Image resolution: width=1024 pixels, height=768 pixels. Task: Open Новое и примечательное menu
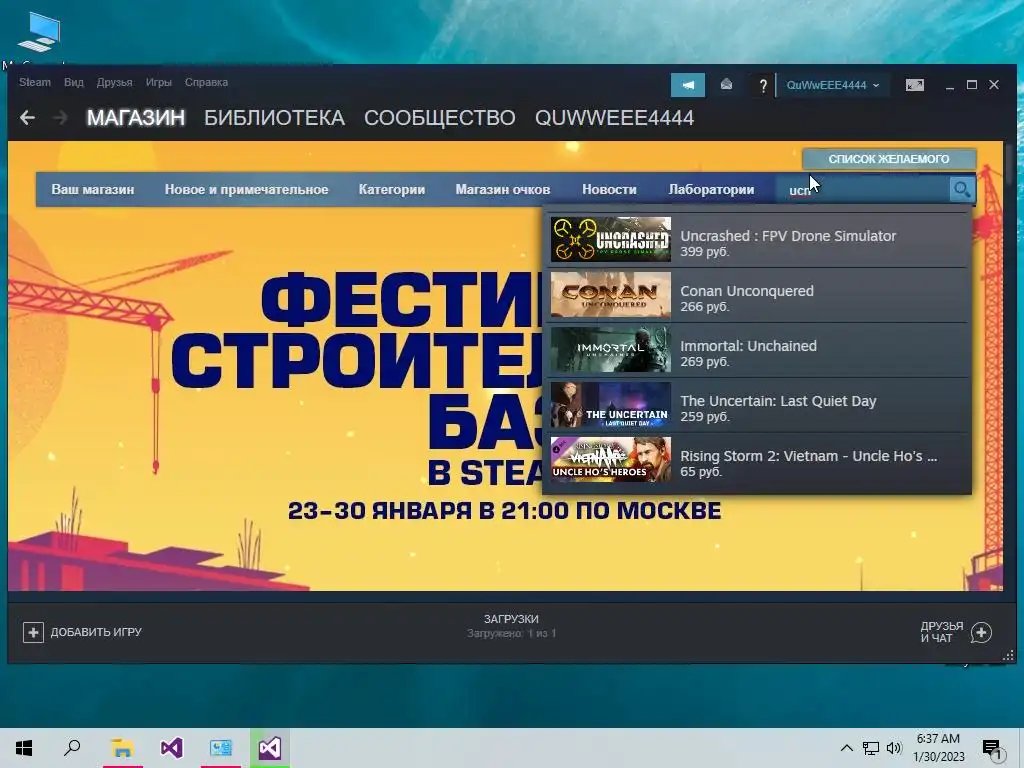[246, 189]
